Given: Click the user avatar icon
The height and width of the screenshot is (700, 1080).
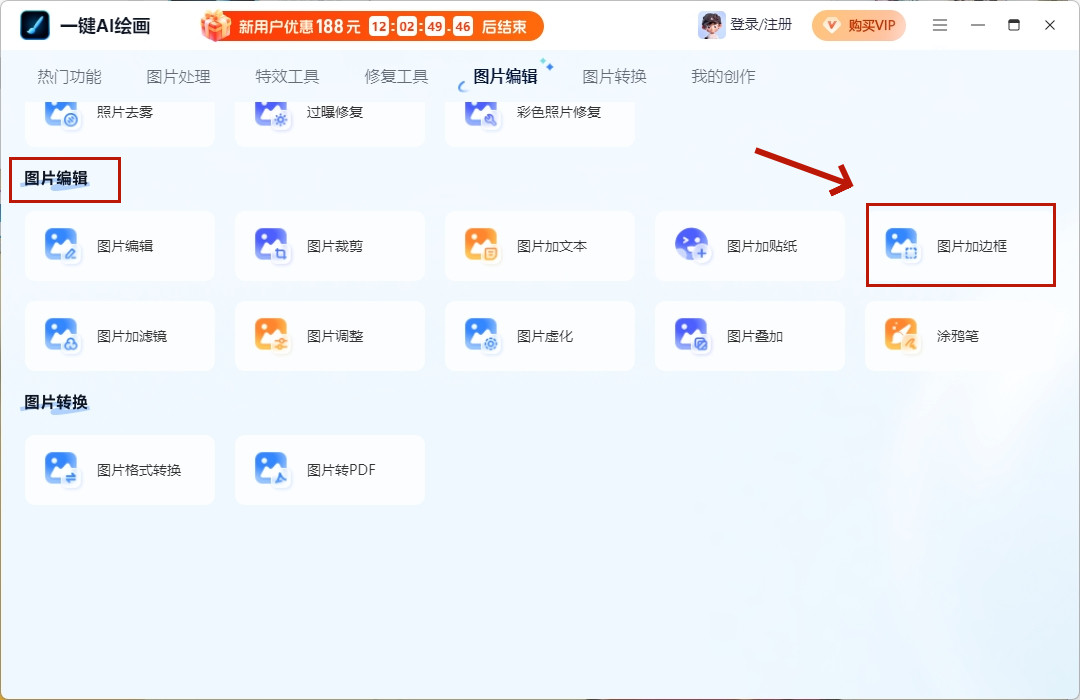Looking at the screenshot, I should pyautogui.click(x=712, y=25).
